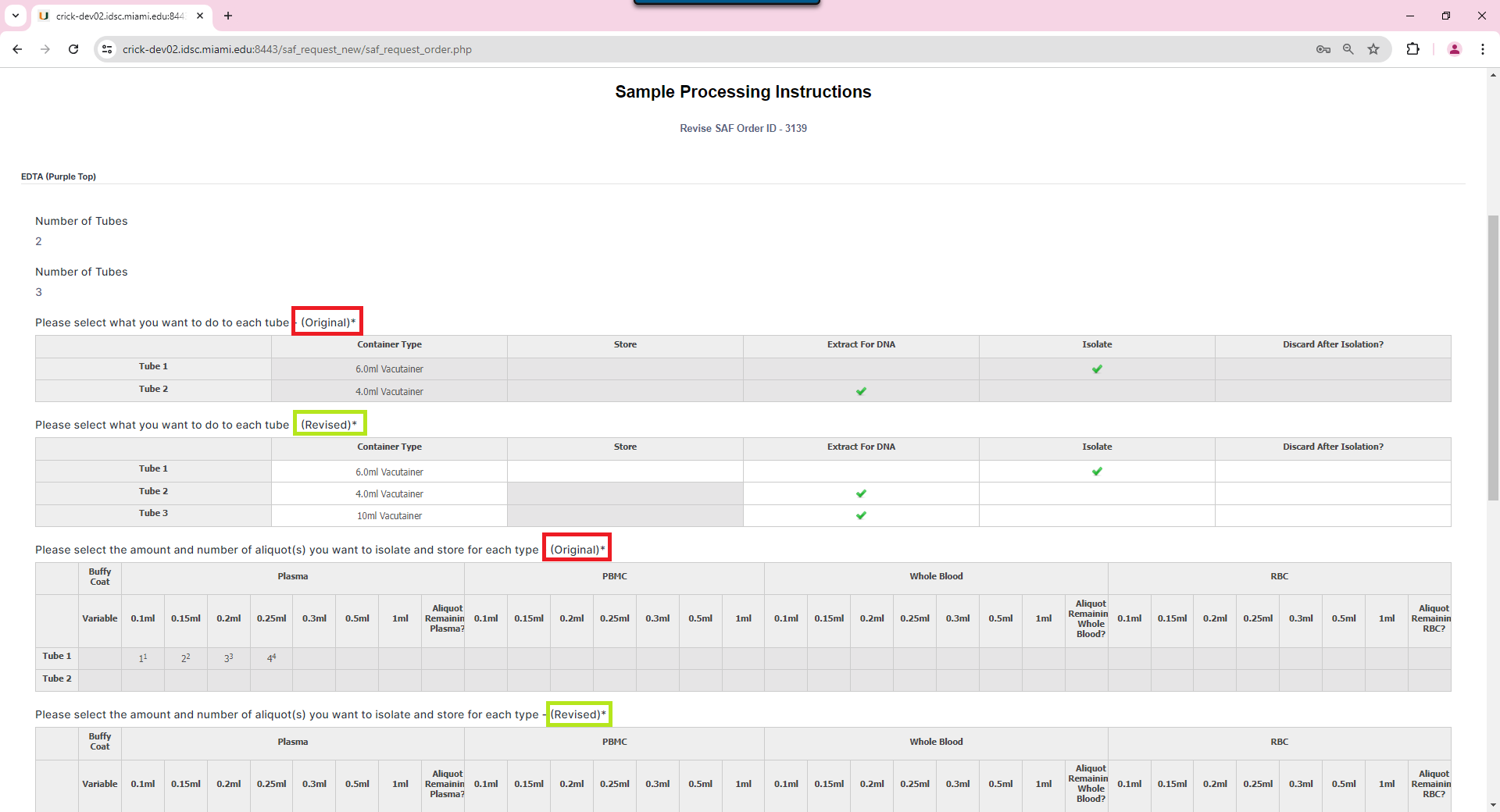Open the browser extensions menu
The height and width of the screenshot is (812, 1500).
[x=1412, y=49]
